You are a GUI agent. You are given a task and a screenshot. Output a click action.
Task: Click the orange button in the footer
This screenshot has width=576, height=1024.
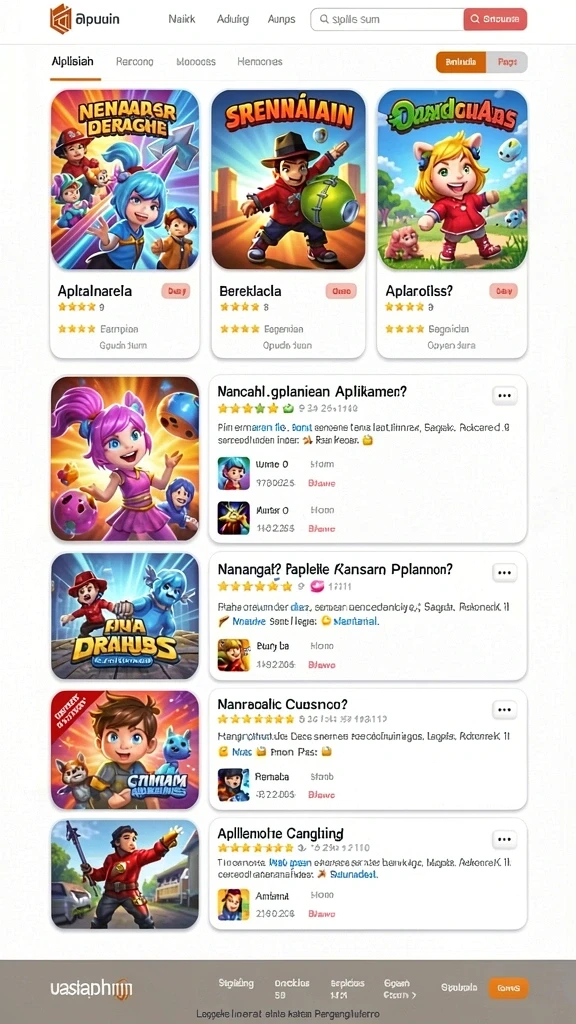pos(508,988)
